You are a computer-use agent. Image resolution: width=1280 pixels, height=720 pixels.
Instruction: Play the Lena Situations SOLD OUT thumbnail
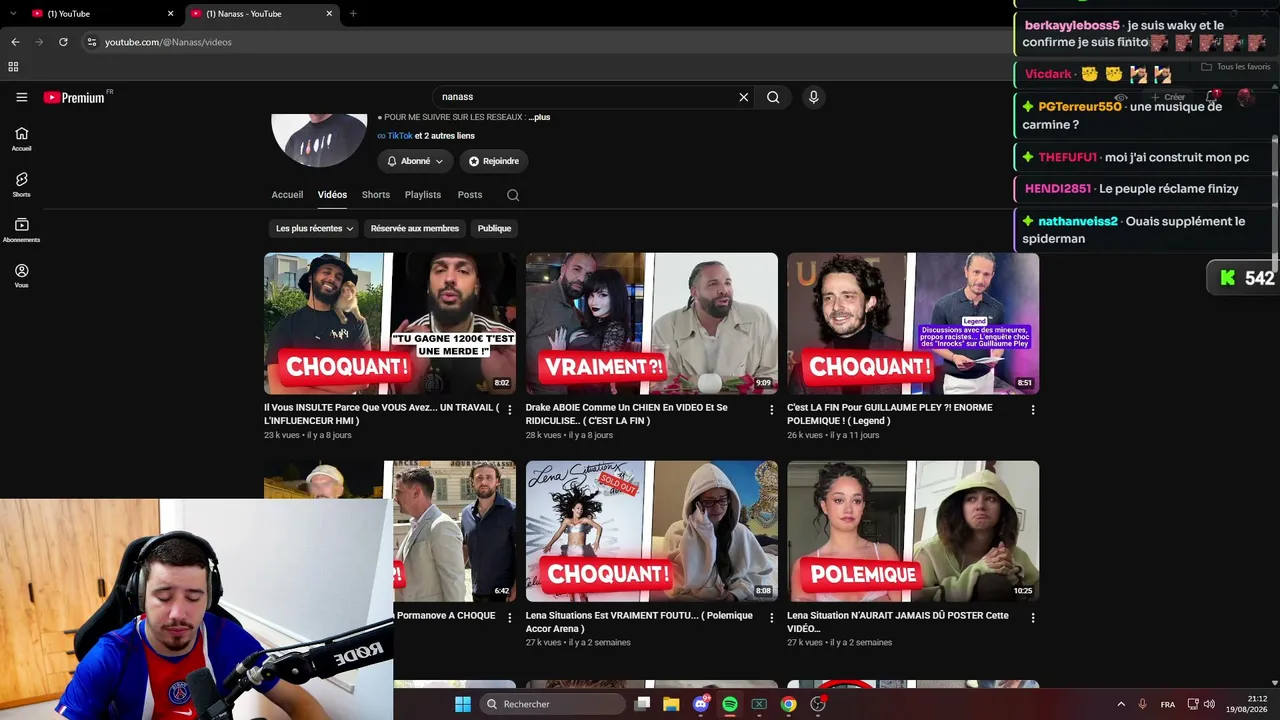click(x=652, y=531)
